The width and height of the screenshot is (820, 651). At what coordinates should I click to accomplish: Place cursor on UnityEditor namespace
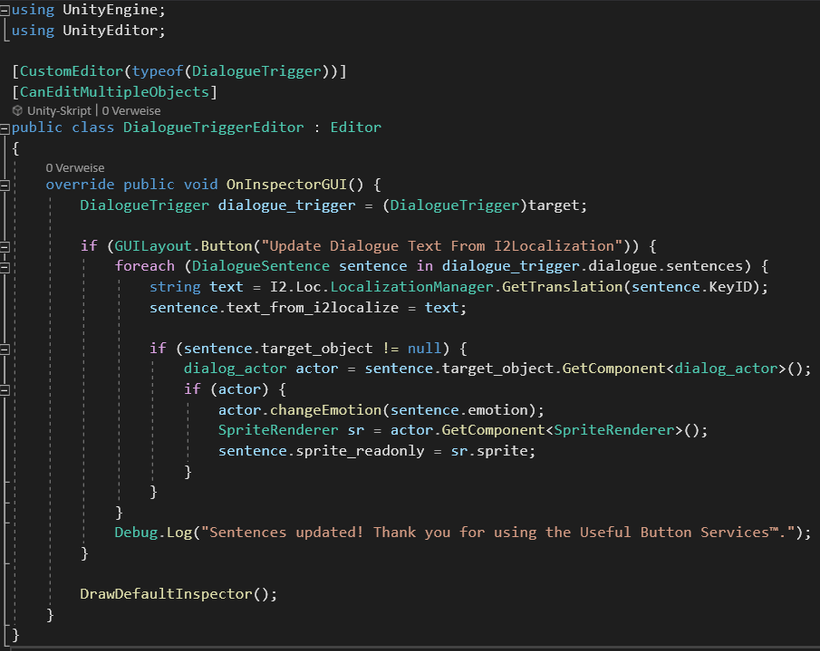coord(110,30)
